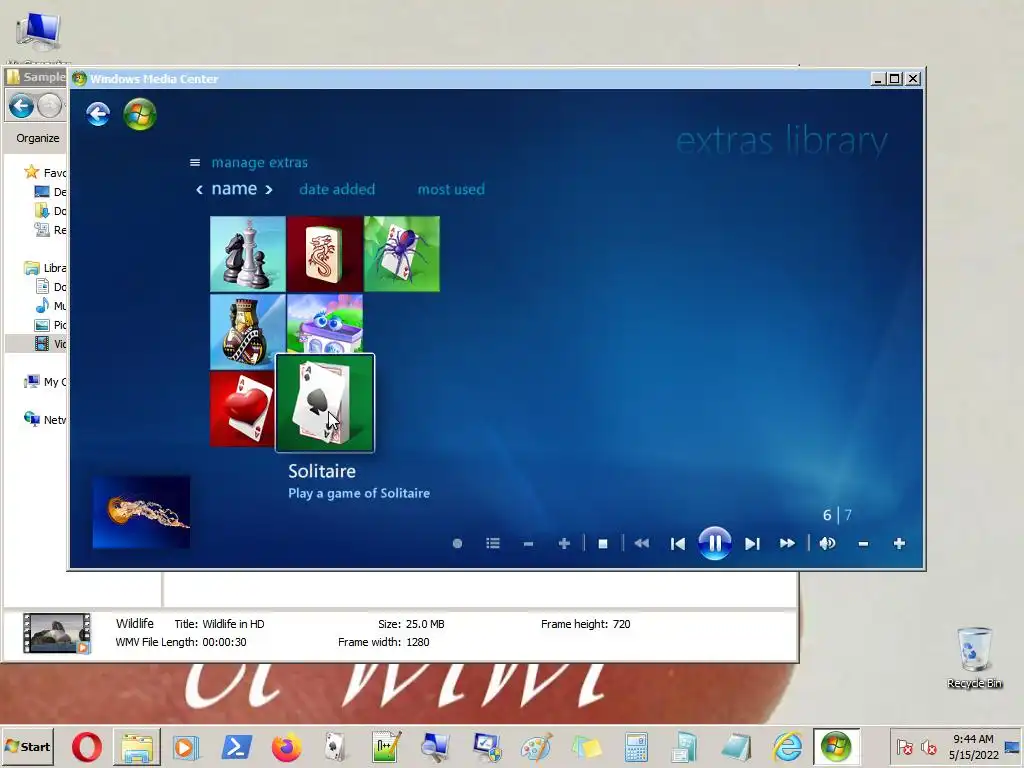The image size is (1024, 768).
Task: Open Paint from the taskbar
Action: tap(536, 747)
